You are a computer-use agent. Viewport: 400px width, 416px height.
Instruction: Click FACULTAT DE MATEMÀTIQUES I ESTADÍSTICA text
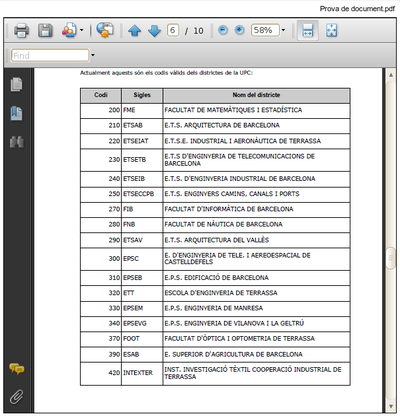point(233,110)
